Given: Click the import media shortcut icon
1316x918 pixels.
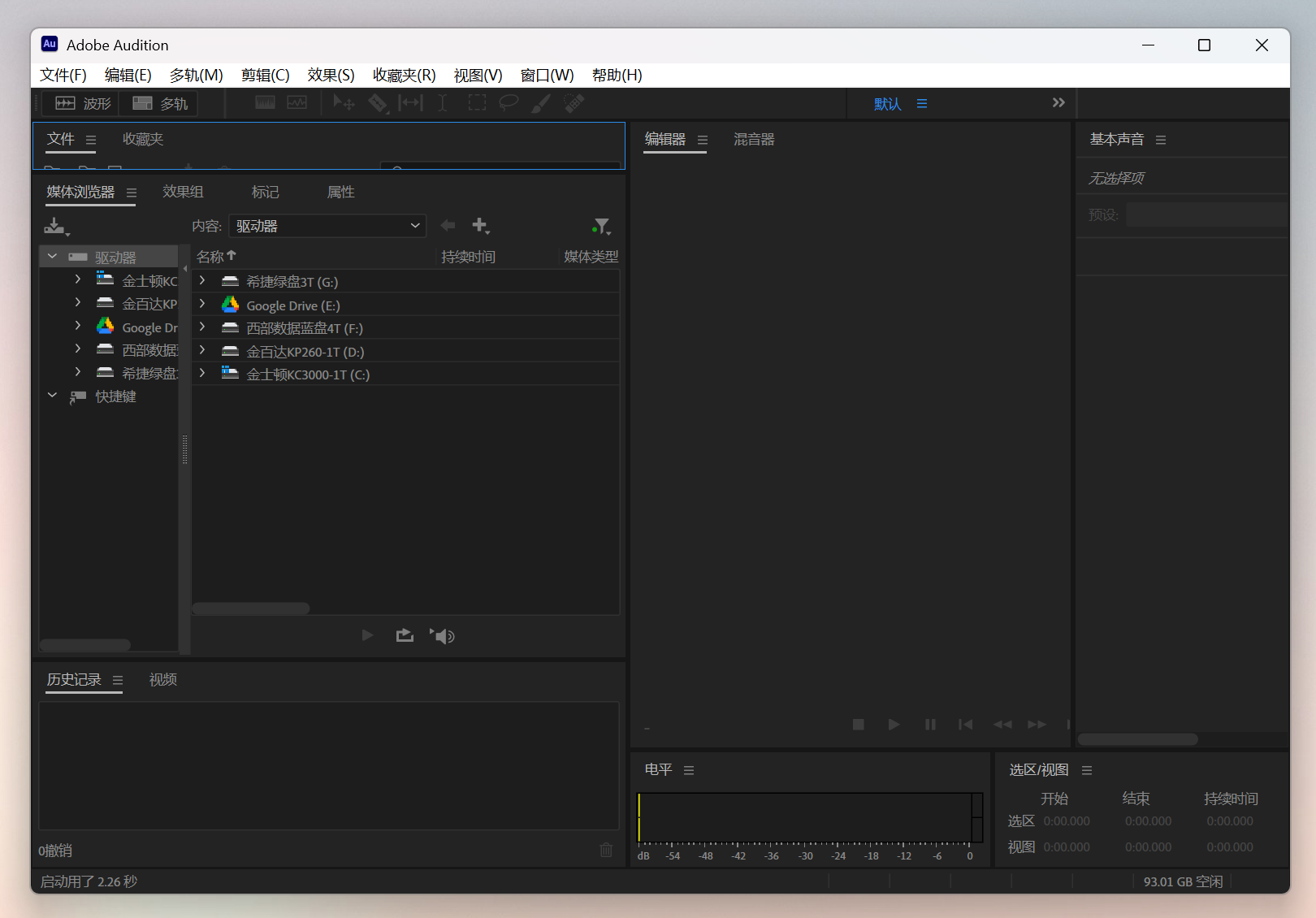Looking at the screenshot, I should [56, 226].
